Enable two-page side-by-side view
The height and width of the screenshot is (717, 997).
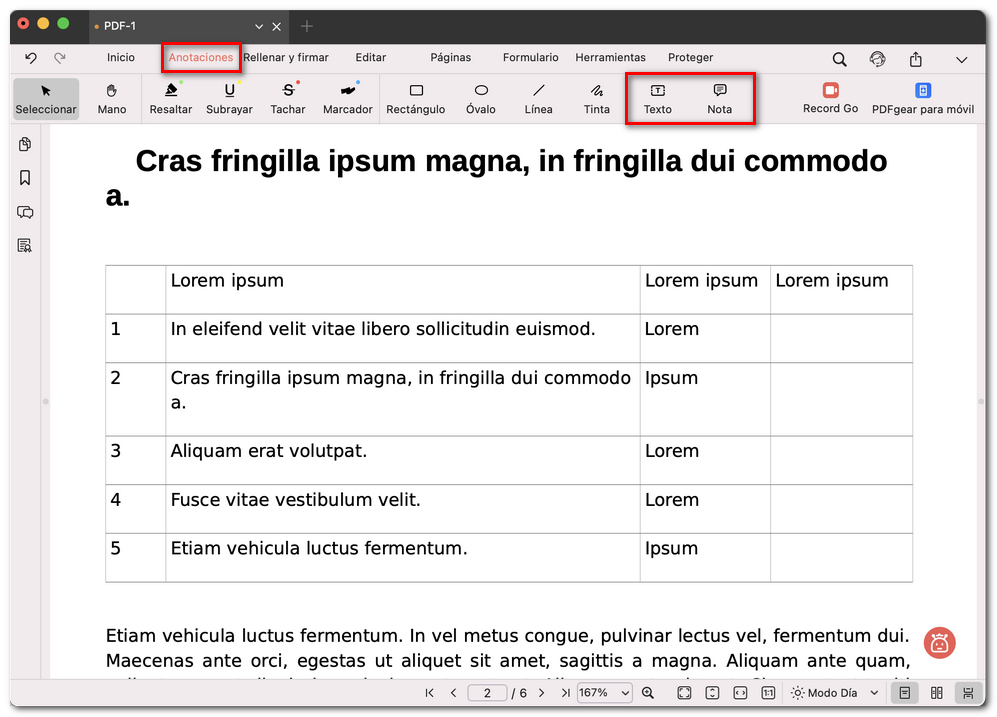(x=936, y=693)
